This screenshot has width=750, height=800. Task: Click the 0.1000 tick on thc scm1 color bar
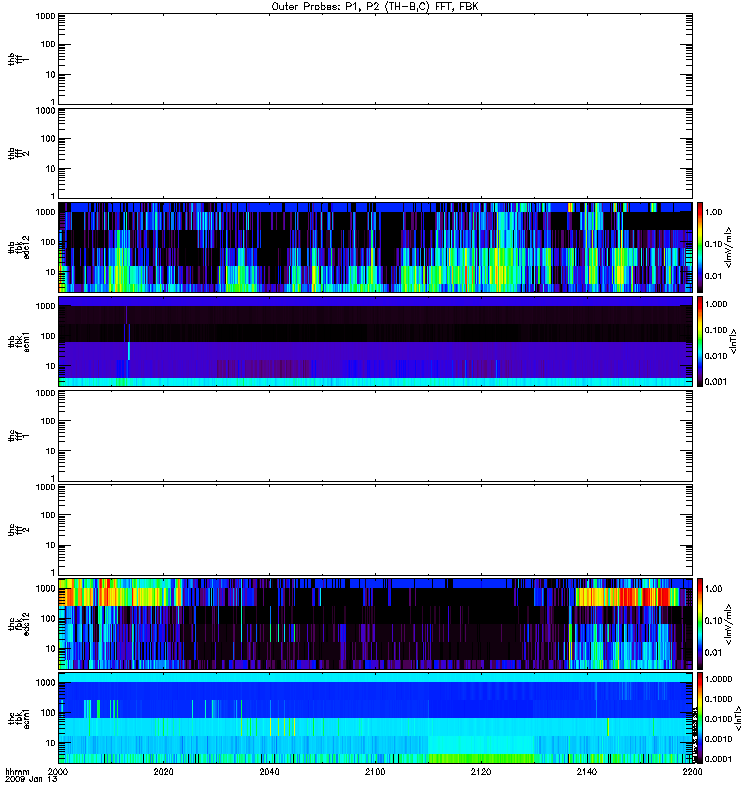click(x=718, y=699)
